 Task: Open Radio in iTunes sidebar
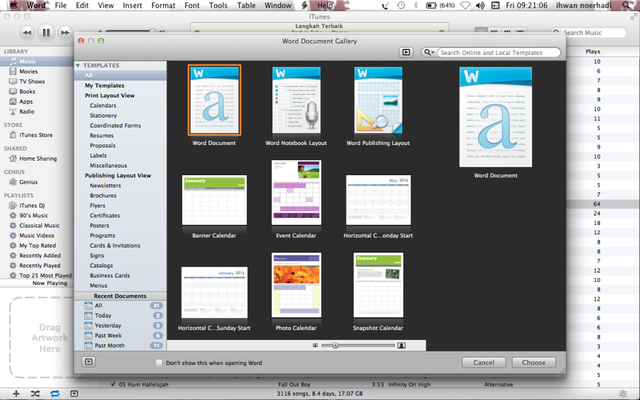tap(27, 111)
